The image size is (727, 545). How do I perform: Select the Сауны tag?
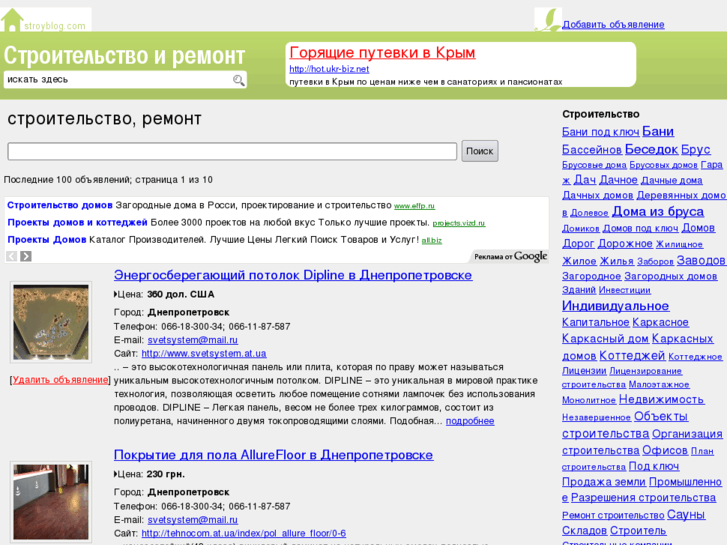pyautogui.click(x=686, y=515)
